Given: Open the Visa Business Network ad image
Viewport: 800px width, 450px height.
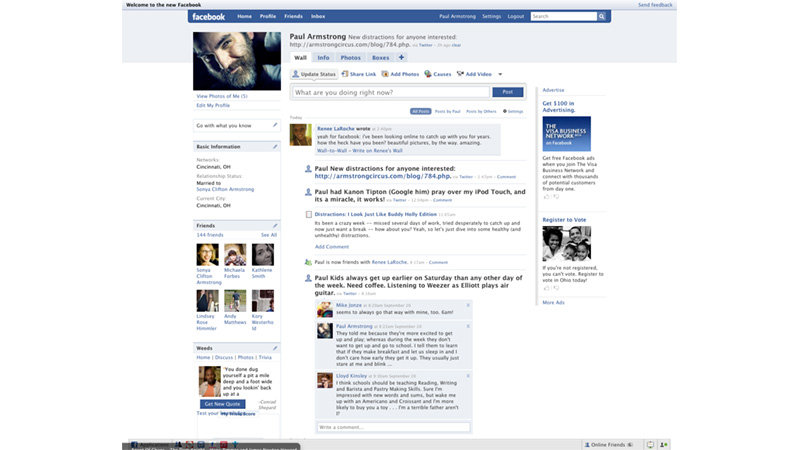Looking at the screenshot, I should 566,134.
